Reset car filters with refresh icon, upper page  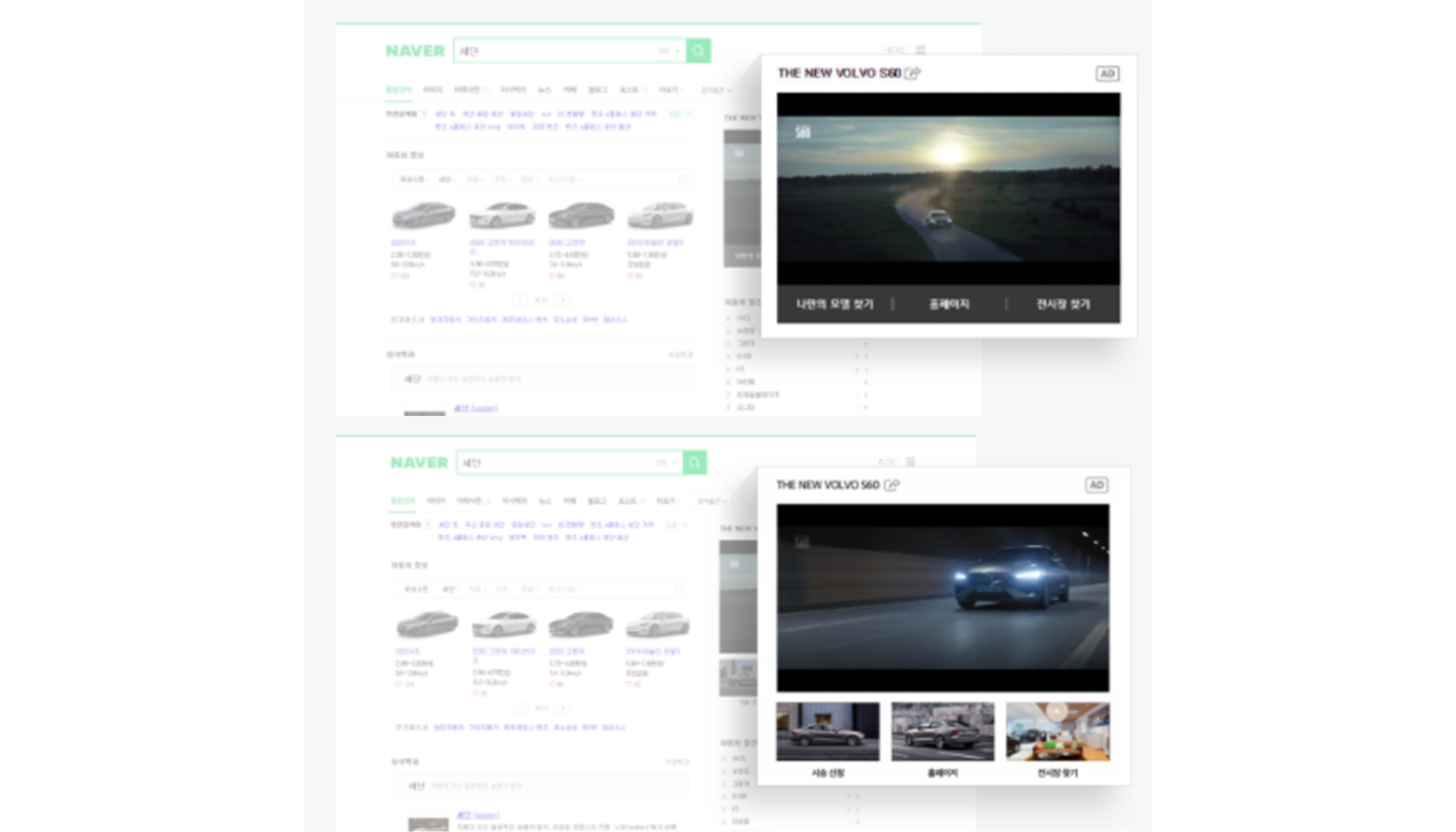[x=683, y=179]
